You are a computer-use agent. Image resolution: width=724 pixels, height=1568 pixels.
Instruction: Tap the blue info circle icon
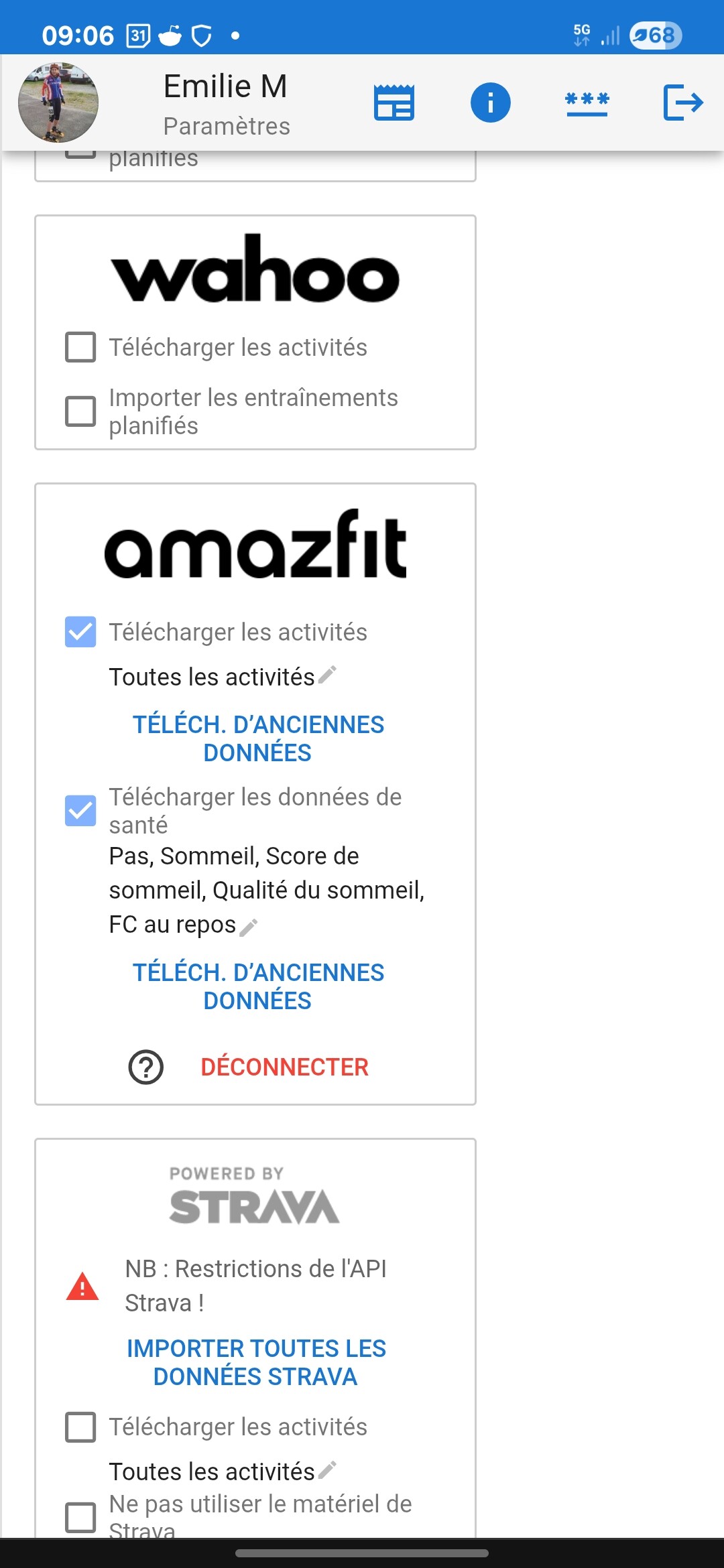tap(490, 103)
